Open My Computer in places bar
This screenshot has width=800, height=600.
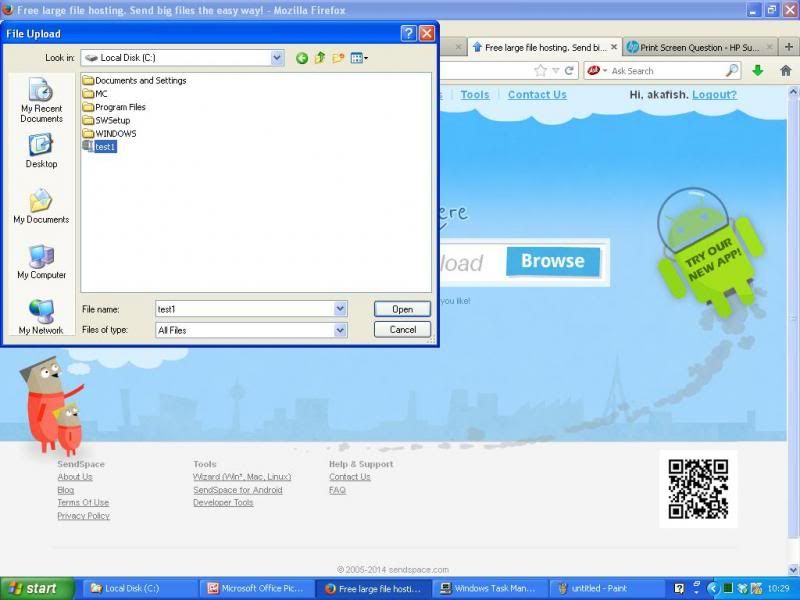tap(41, 262)
